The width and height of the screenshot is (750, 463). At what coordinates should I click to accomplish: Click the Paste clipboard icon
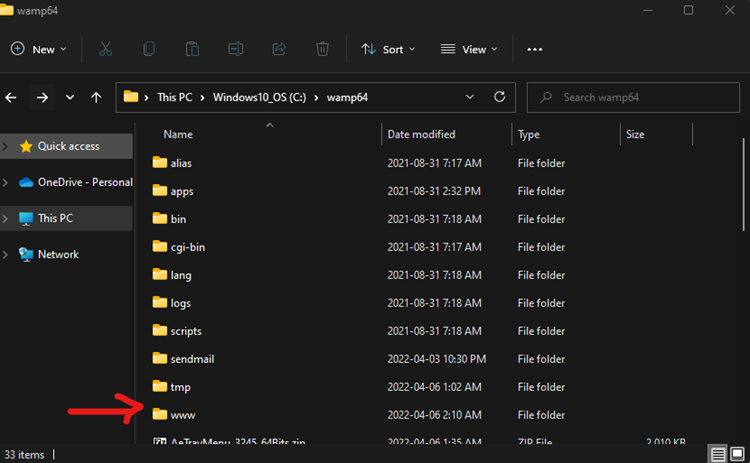(192, 49)
